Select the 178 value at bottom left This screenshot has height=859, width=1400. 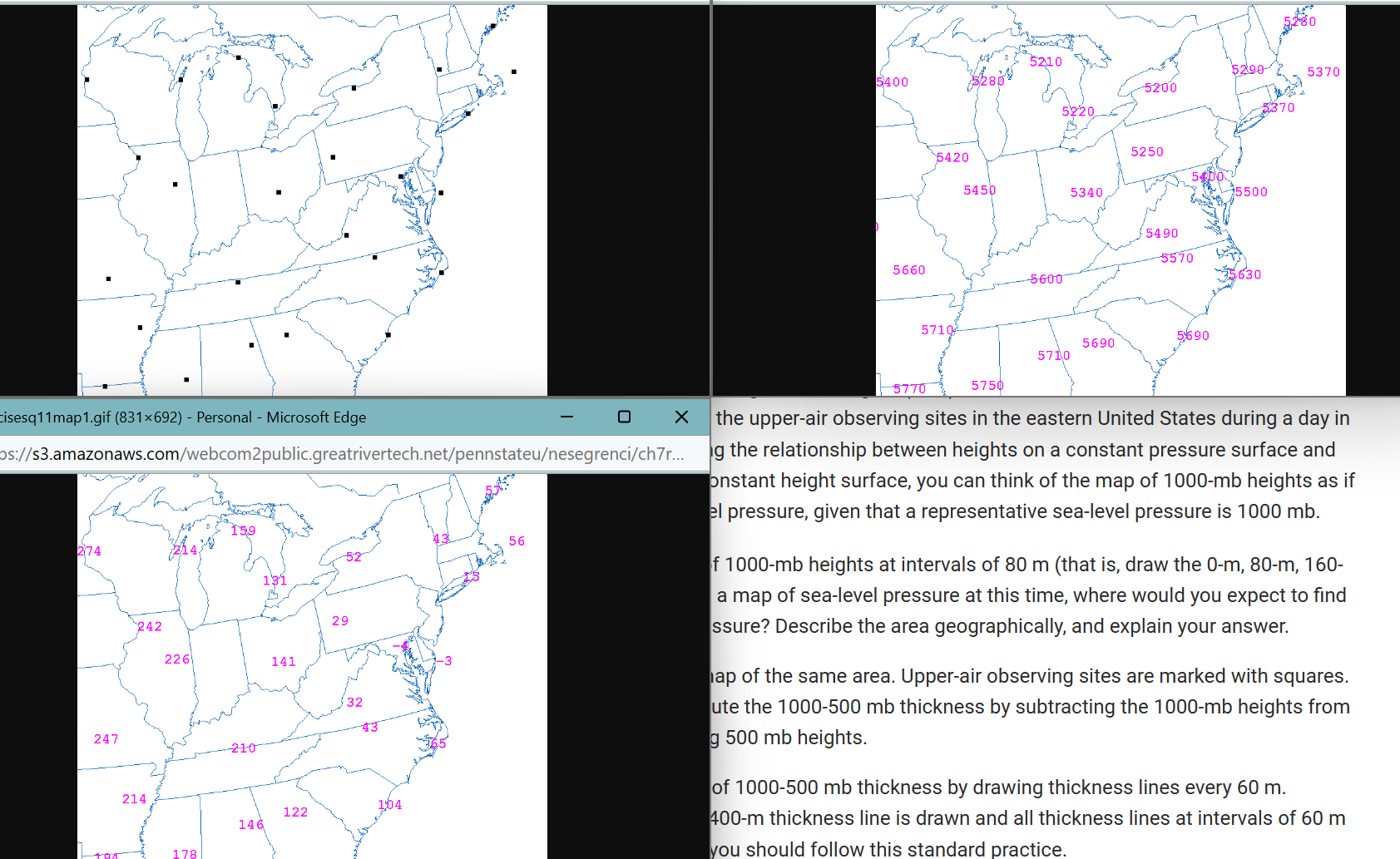coord(185,853)
